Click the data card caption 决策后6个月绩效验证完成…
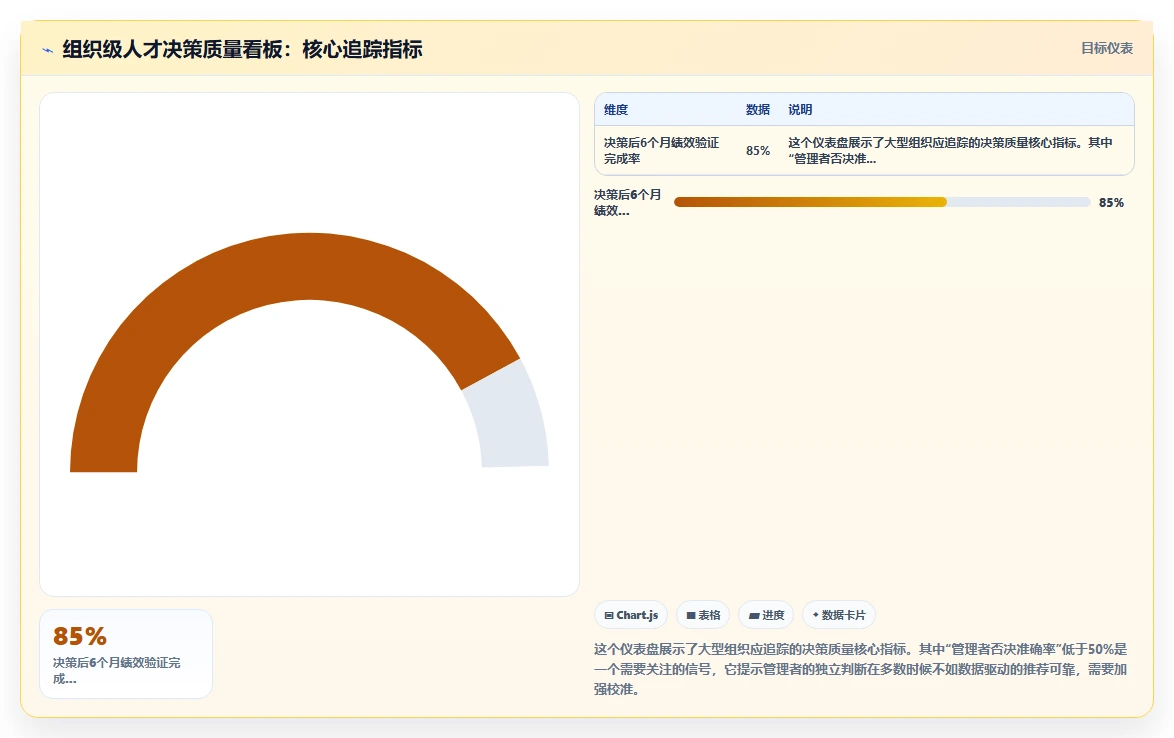 pyautogui.click(x=117, y=671)
